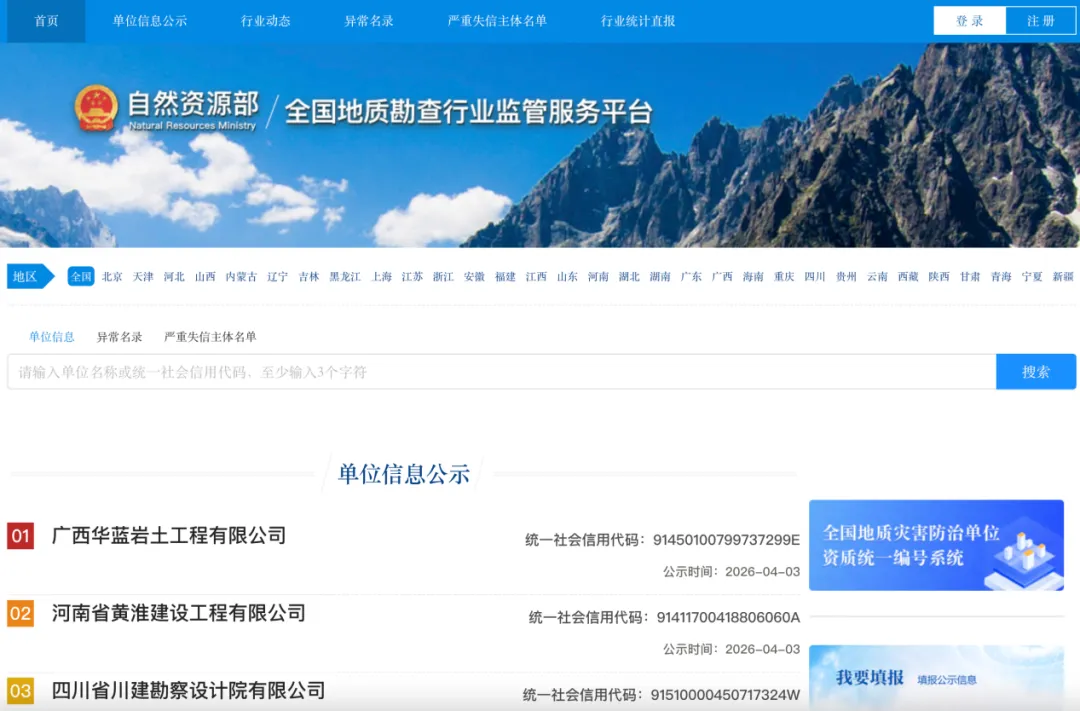This screenshot has width=1080, height=711.
Task: Select the 单位信息 search tab
Action: tap(52, 337)
